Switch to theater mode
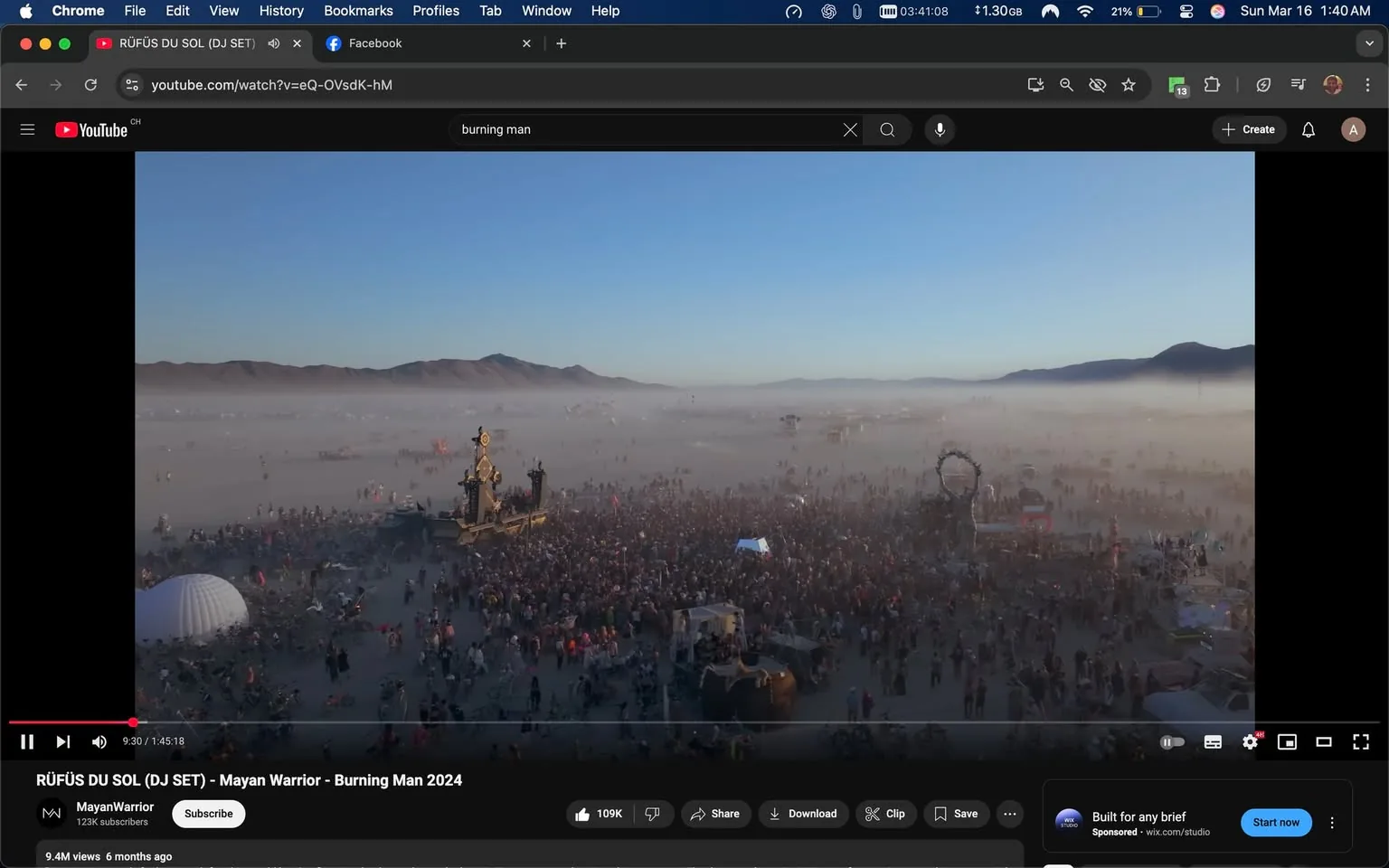Image resolution: width=1389 pixels, height=868 pixels. pos(1324,741)
